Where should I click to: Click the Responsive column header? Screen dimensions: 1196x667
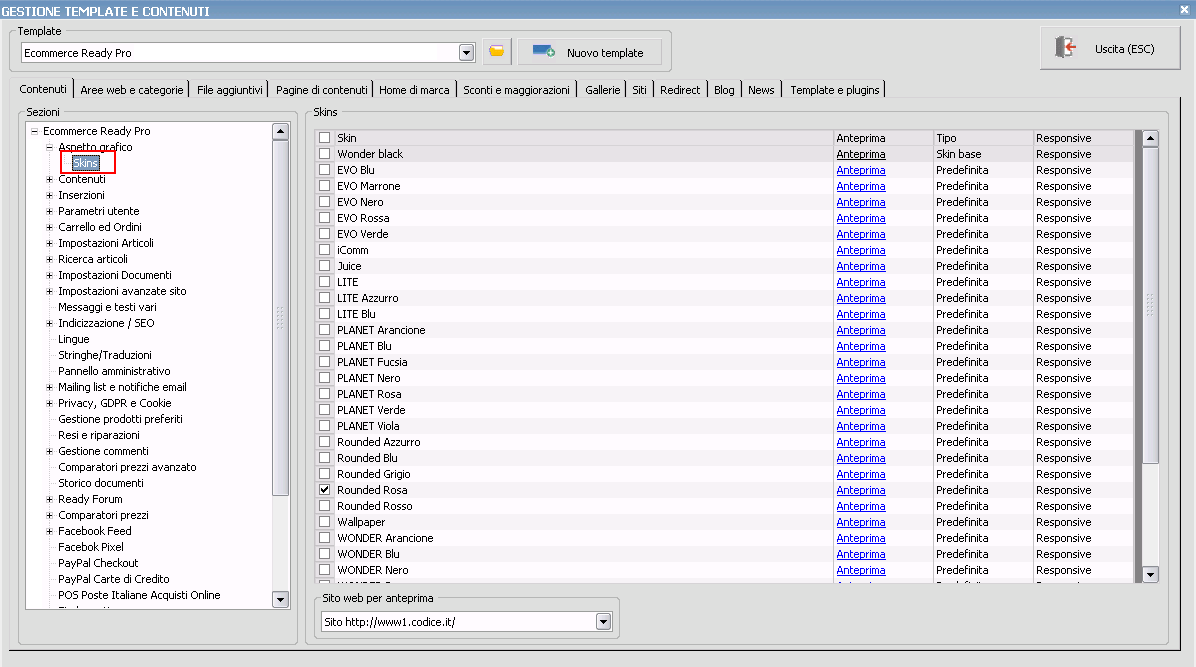pos(1084,138)
